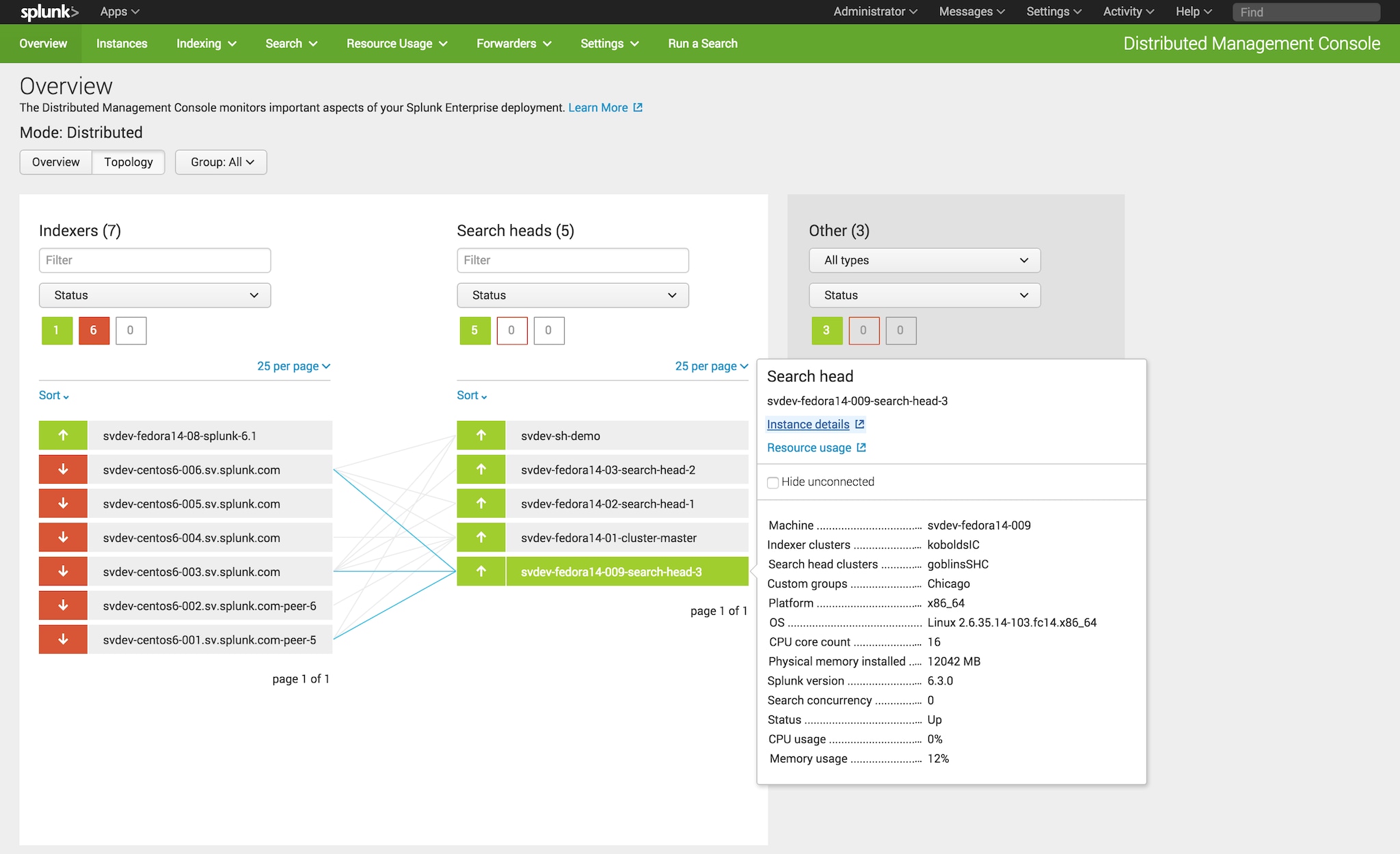Toggle search heads gray 0 status box
This screenshot has height=854, width=1400.
[x=549, y=331]
